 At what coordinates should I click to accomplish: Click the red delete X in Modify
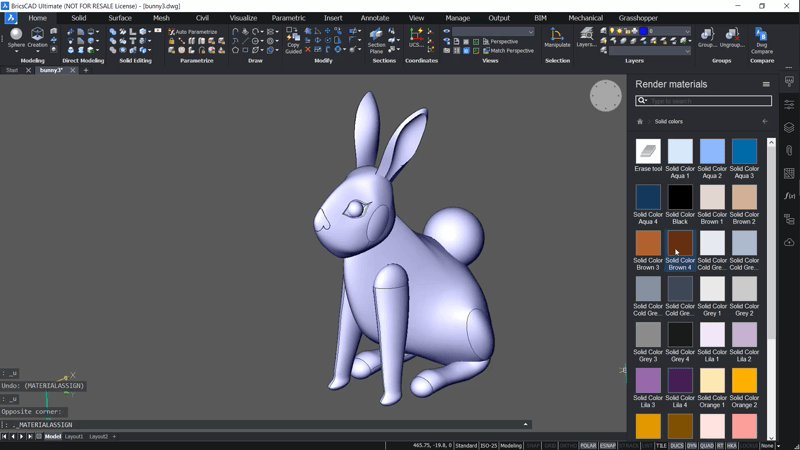click(308, 50)
